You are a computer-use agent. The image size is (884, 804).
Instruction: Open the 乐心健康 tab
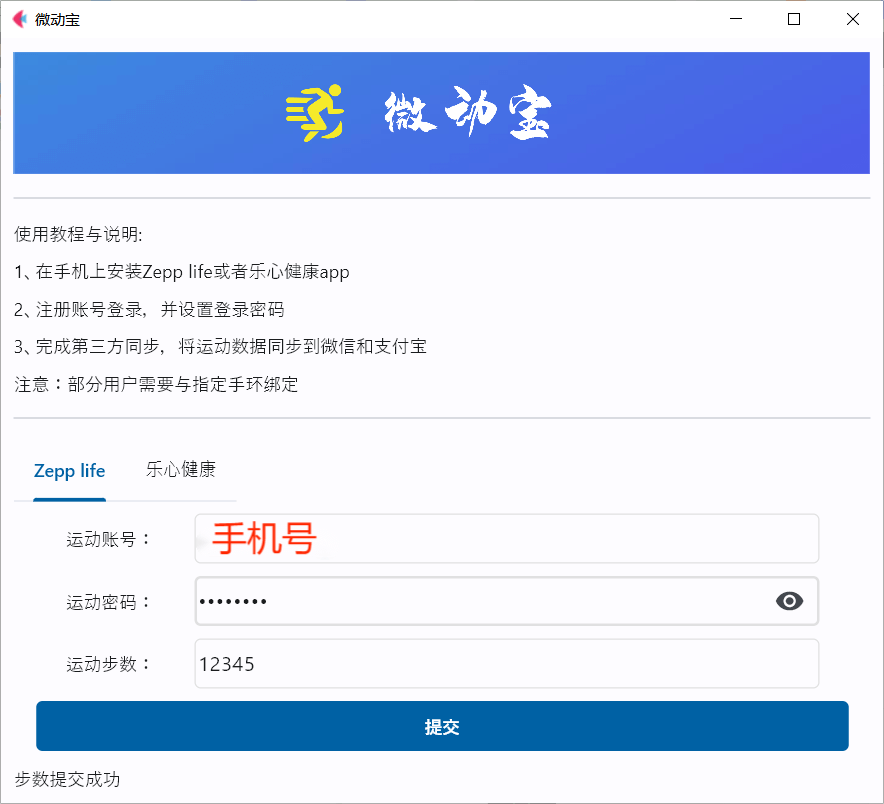(181, 469)
